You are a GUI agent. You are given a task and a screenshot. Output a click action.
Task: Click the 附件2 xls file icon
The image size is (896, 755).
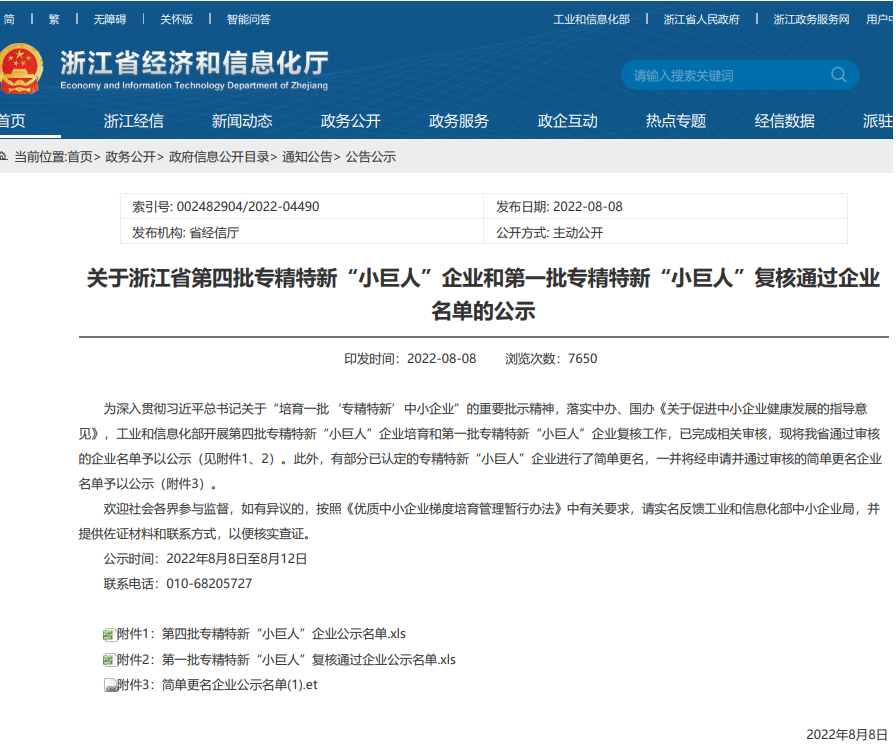pos(109,660)
